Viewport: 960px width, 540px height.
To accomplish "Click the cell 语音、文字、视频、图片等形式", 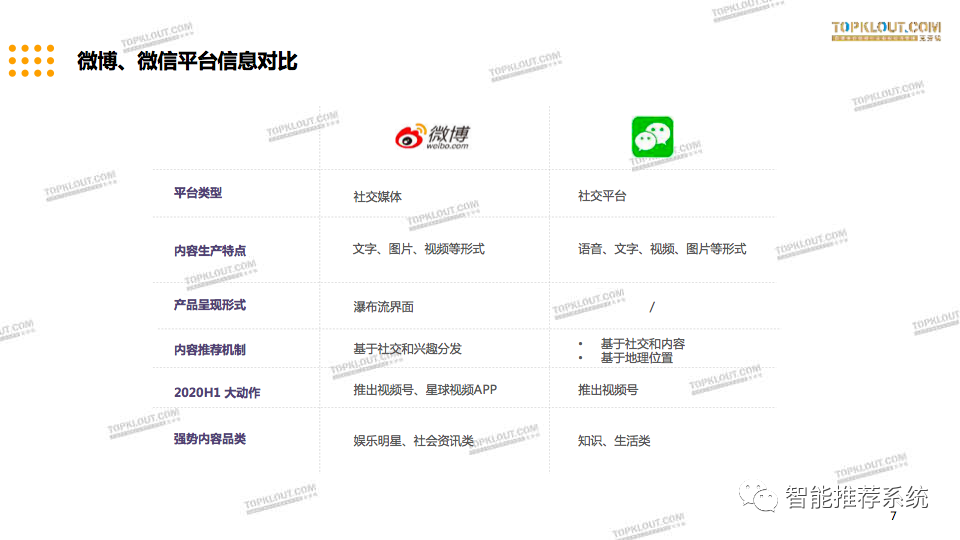I will tap(662, 249).
